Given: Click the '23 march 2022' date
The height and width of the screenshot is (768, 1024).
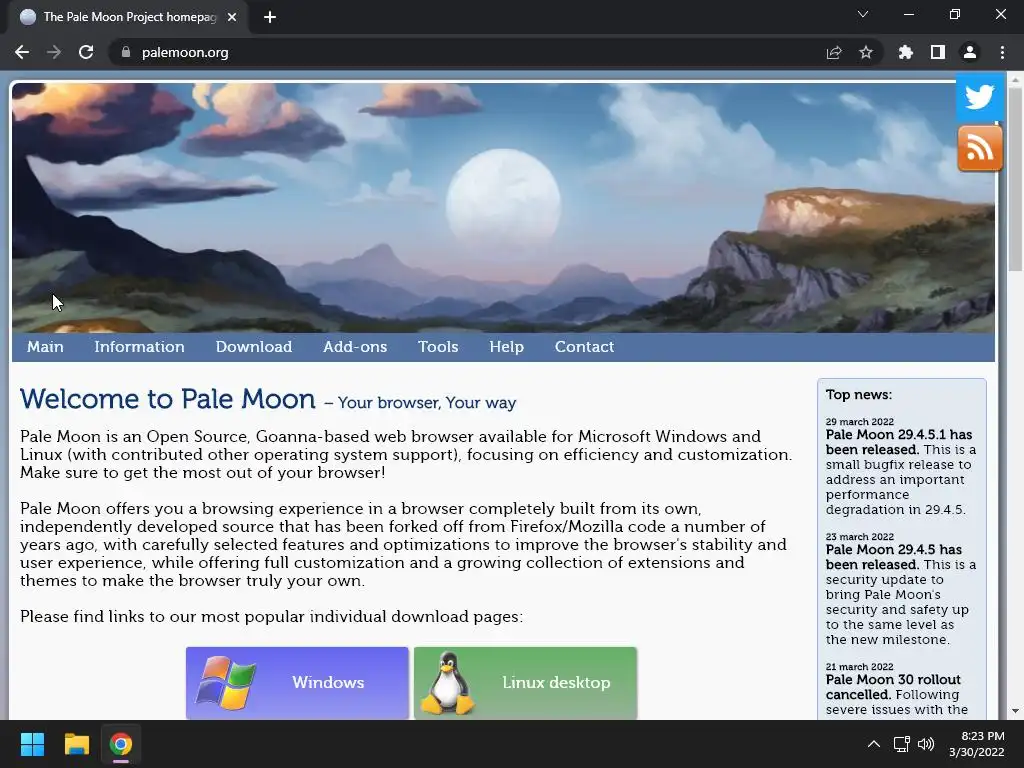Looking at the screenshot, I should click(859, 537).
